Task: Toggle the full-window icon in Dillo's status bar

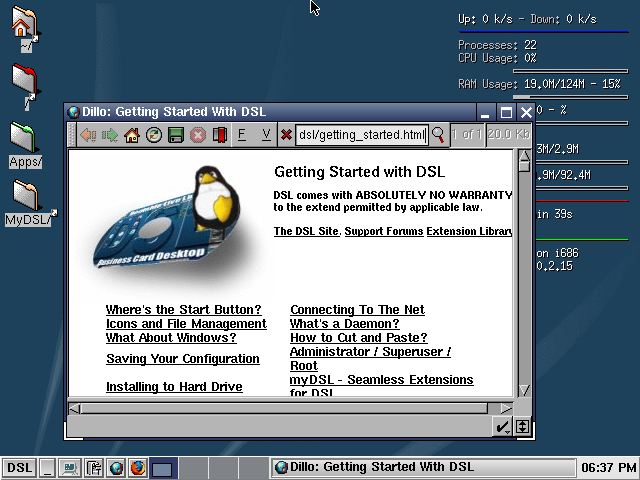Action: click(522, 427)
